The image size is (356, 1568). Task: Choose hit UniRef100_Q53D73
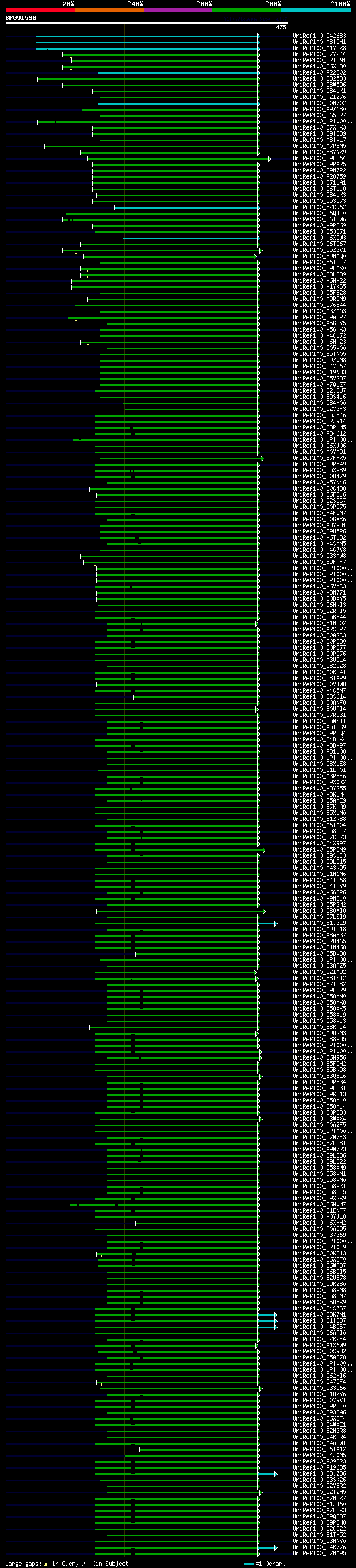(319, 201)
